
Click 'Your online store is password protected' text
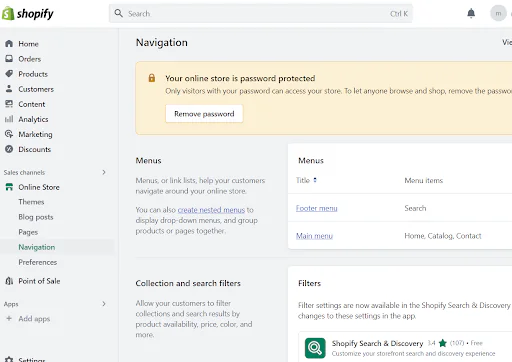coord(240,78)
